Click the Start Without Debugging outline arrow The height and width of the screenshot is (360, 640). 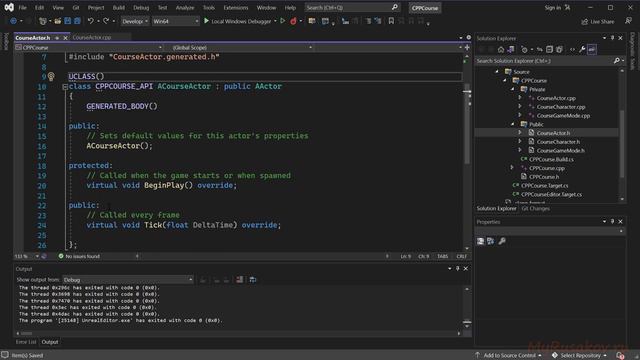[282, 21]
